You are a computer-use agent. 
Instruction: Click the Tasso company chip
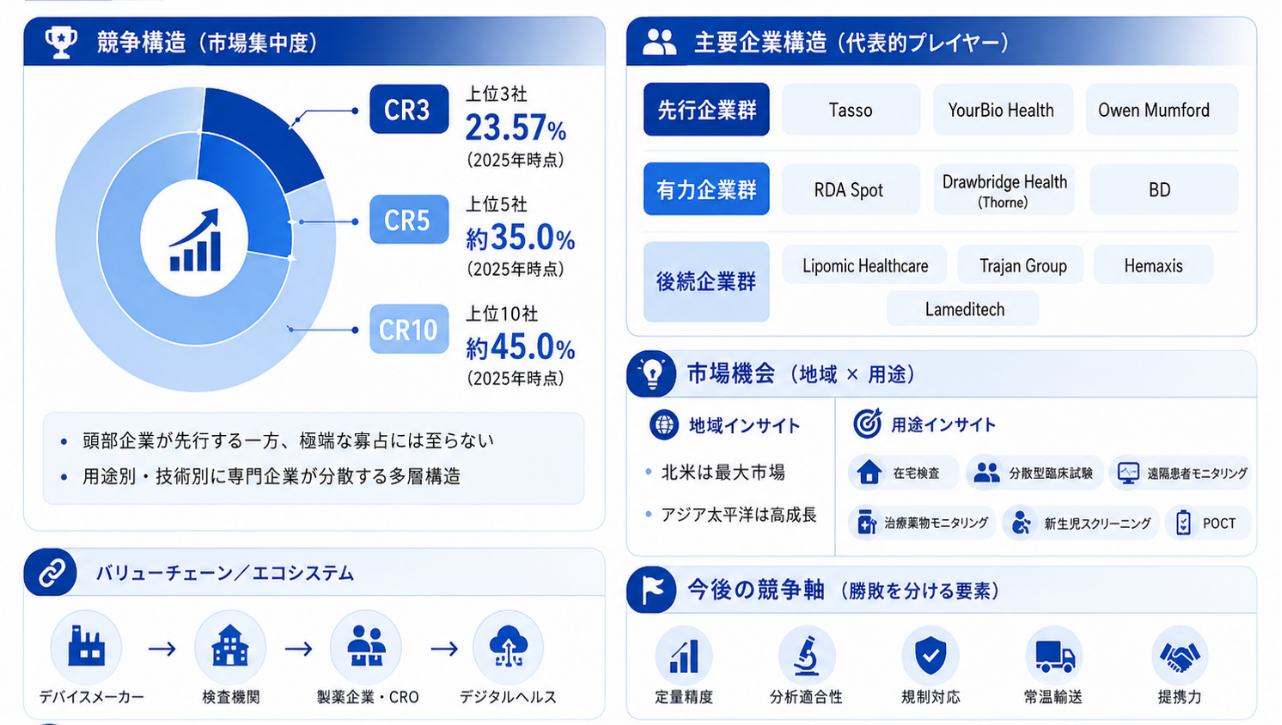coord(851,110)
